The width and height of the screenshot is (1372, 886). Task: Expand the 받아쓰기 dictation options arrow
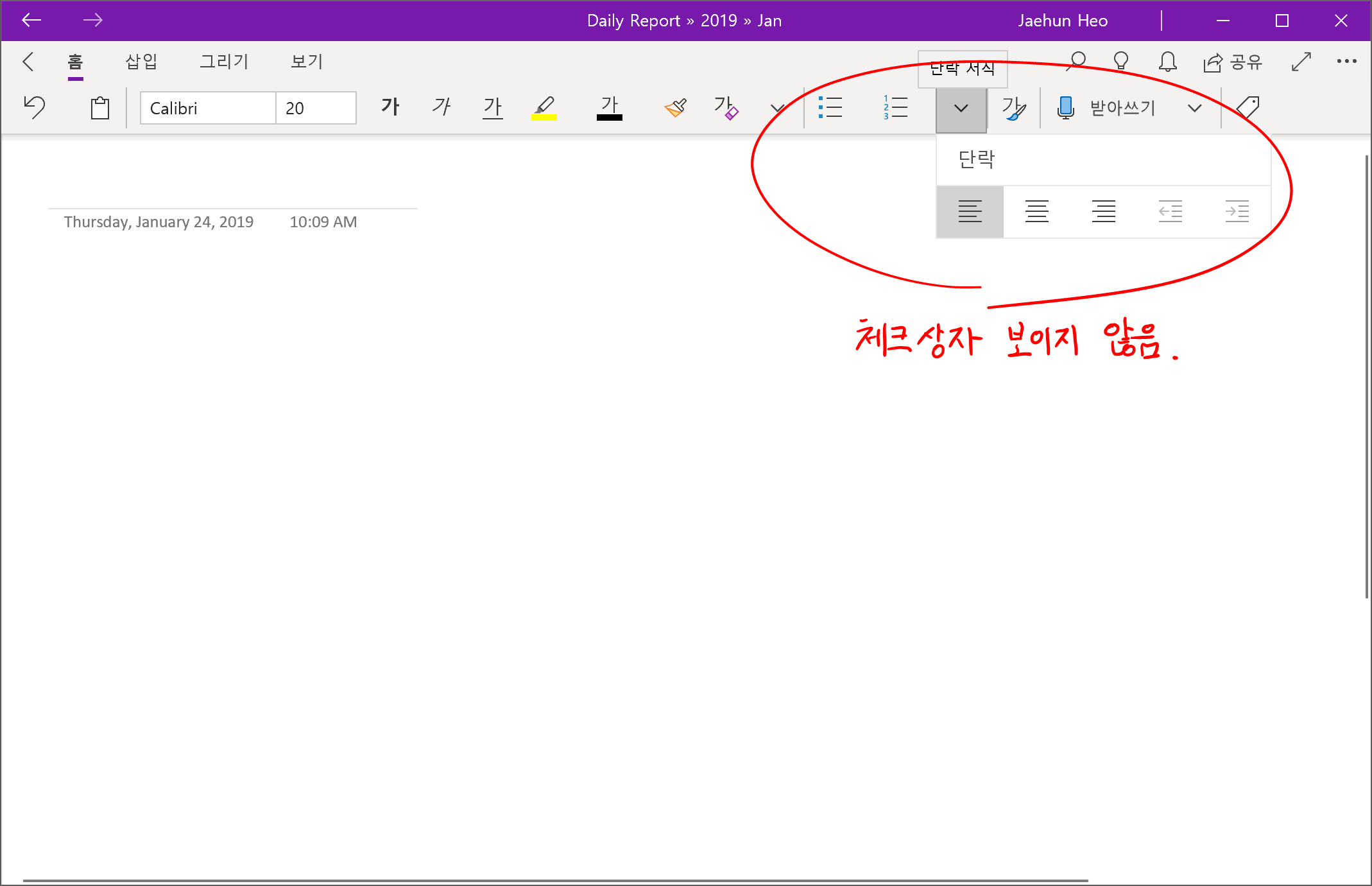click(1194, 108)
